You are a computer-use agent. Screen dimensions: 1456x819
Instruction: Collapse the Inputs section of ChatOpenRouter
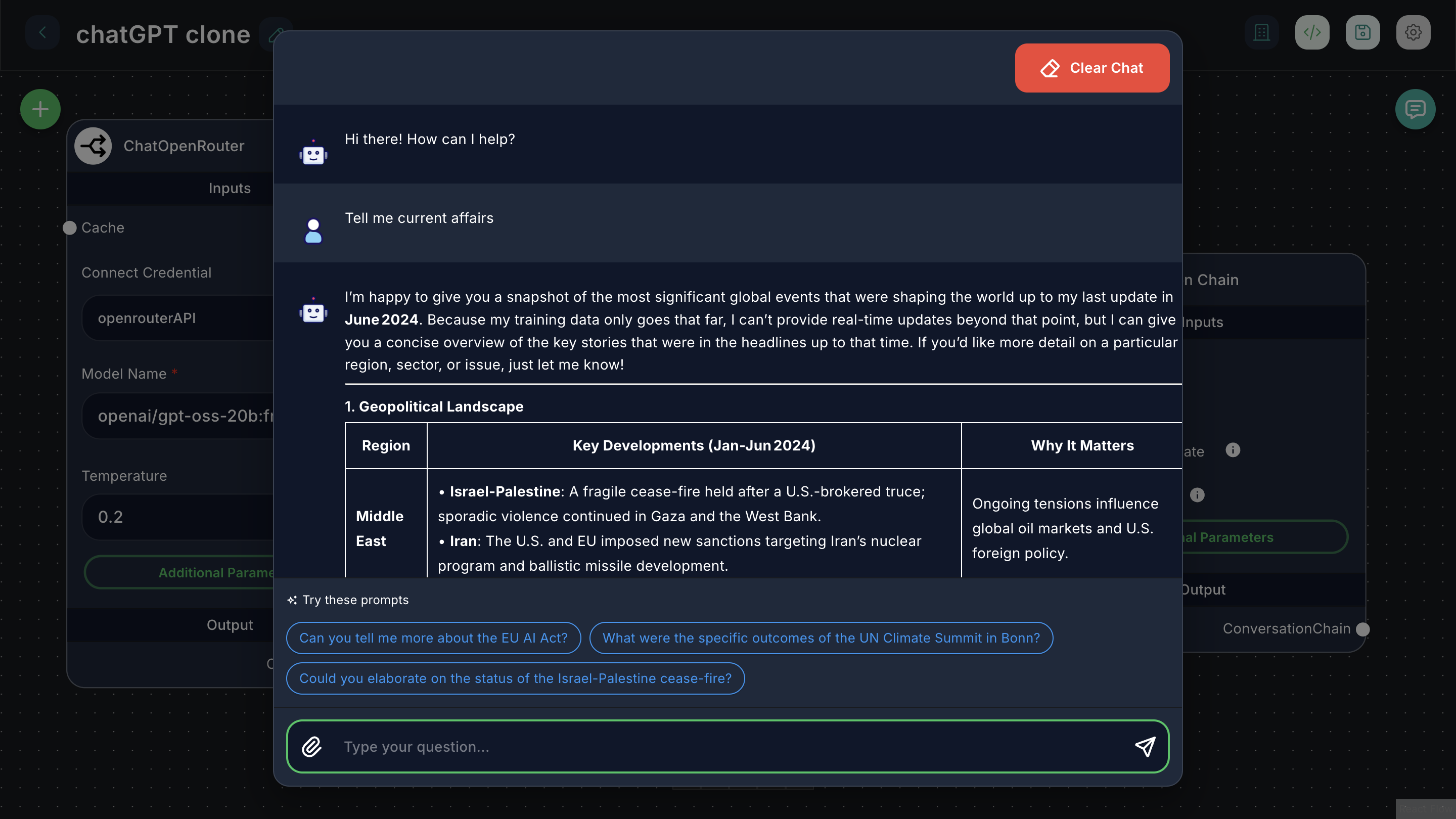coord(229,188)
